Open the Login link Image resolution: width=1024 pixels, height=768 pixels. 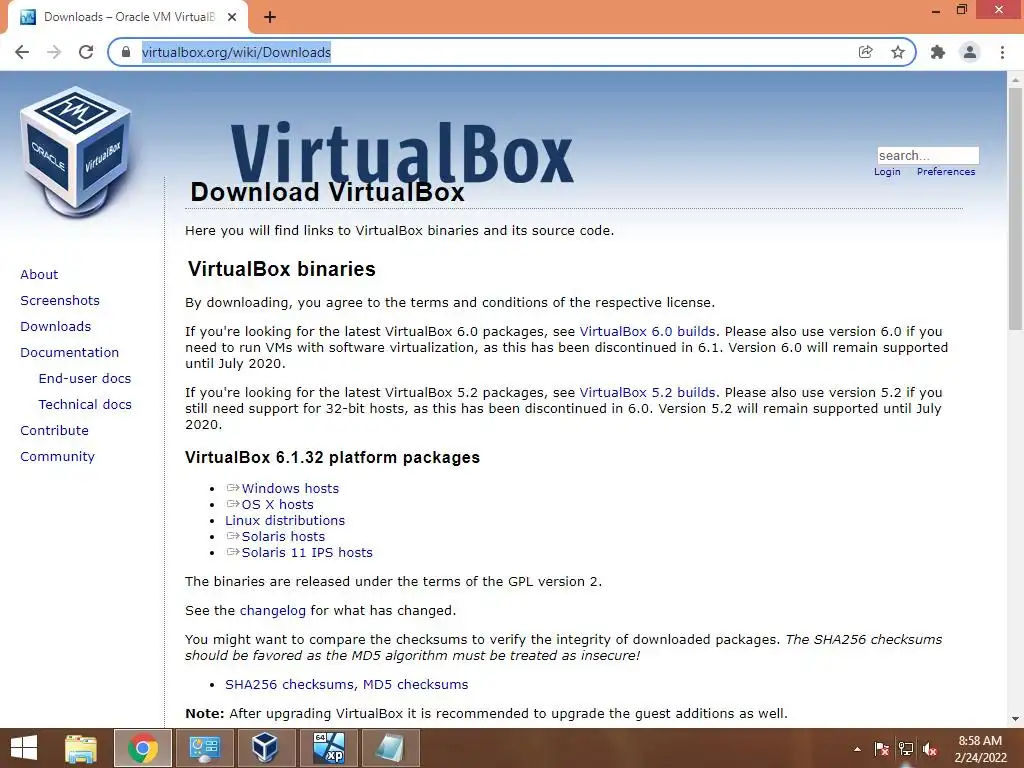tap(887, 172)
